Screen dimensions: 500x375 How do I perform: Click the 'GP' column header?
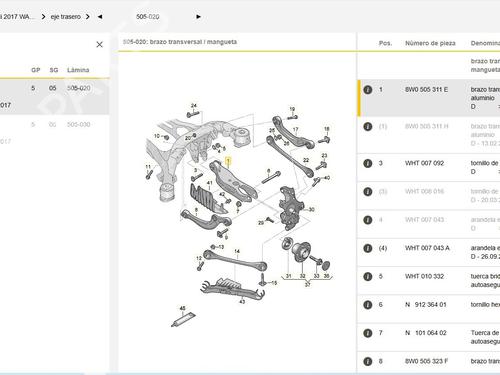point(36,70)
